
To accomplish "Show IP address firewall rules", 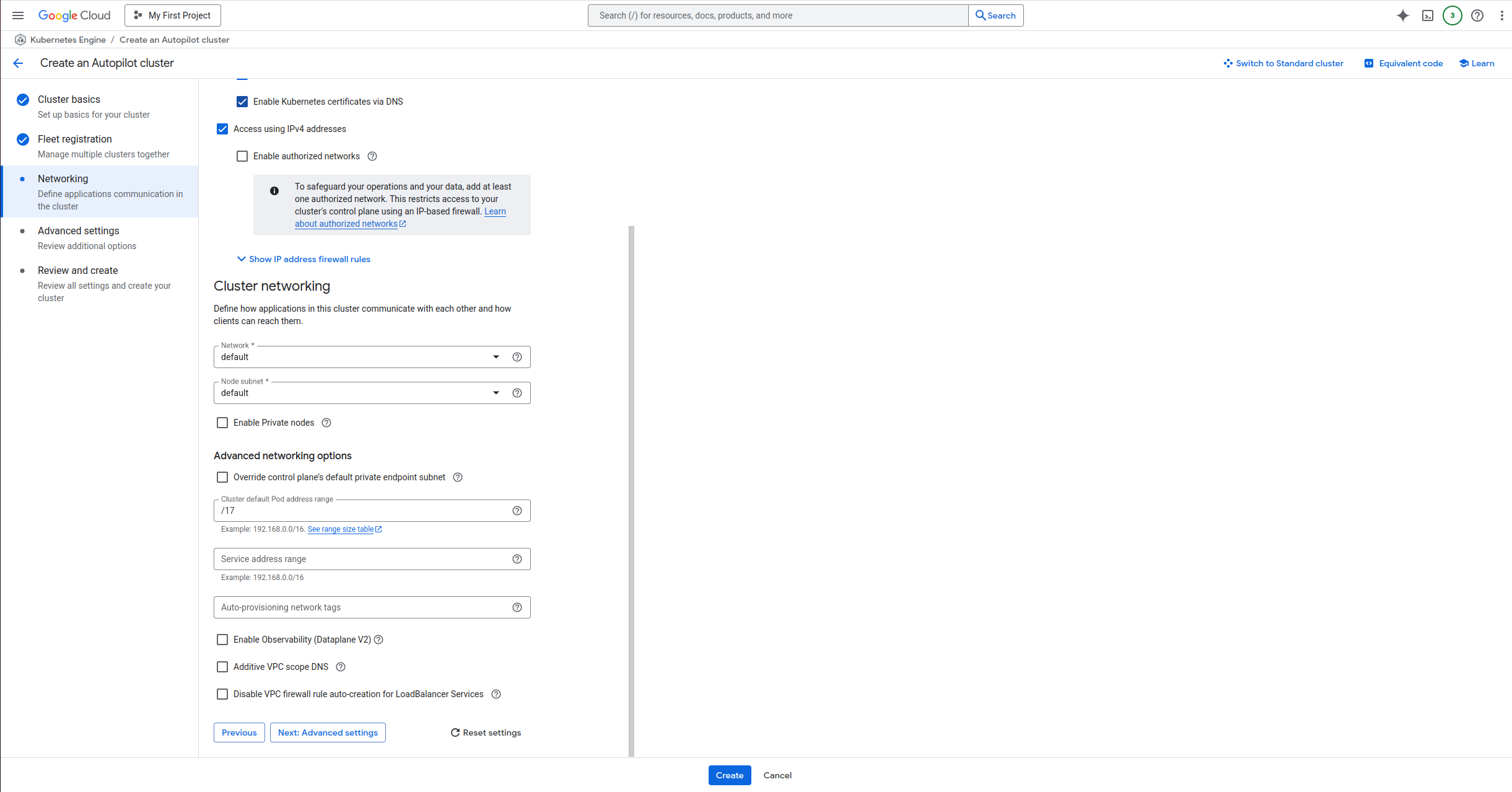I will [x=304, y=259].
